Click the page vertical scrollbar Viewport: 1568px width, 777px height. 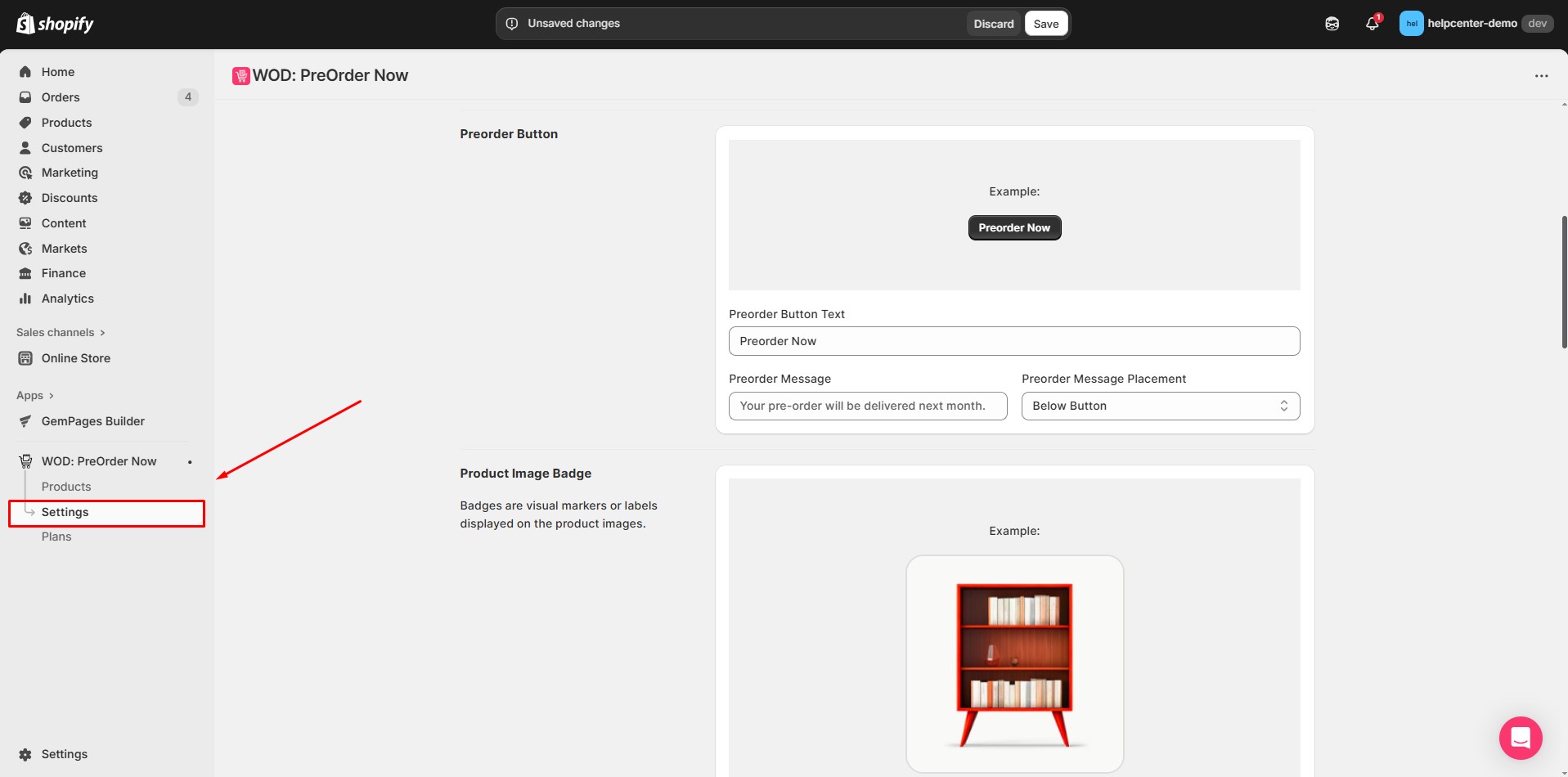(1564, 282)
